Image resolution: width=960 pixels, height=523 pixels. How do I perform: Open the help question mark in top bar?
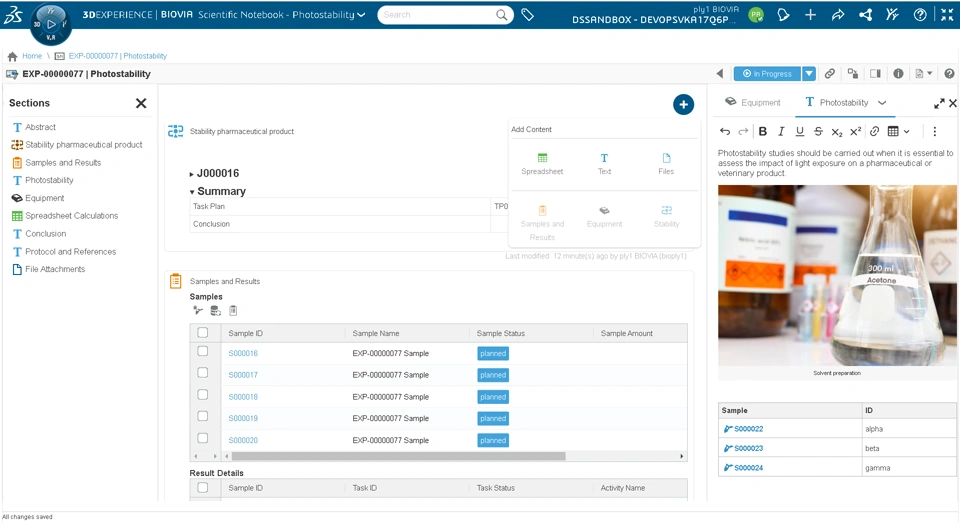[x=920, y=15]
